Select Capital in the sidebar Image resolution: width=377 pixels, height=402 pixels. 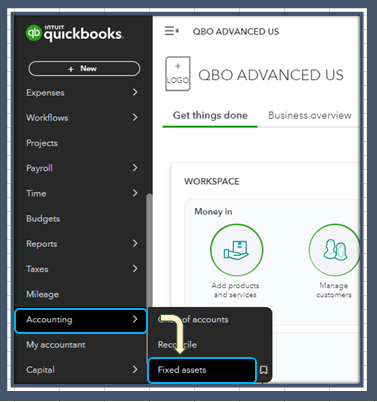click(x=40, y=370)
